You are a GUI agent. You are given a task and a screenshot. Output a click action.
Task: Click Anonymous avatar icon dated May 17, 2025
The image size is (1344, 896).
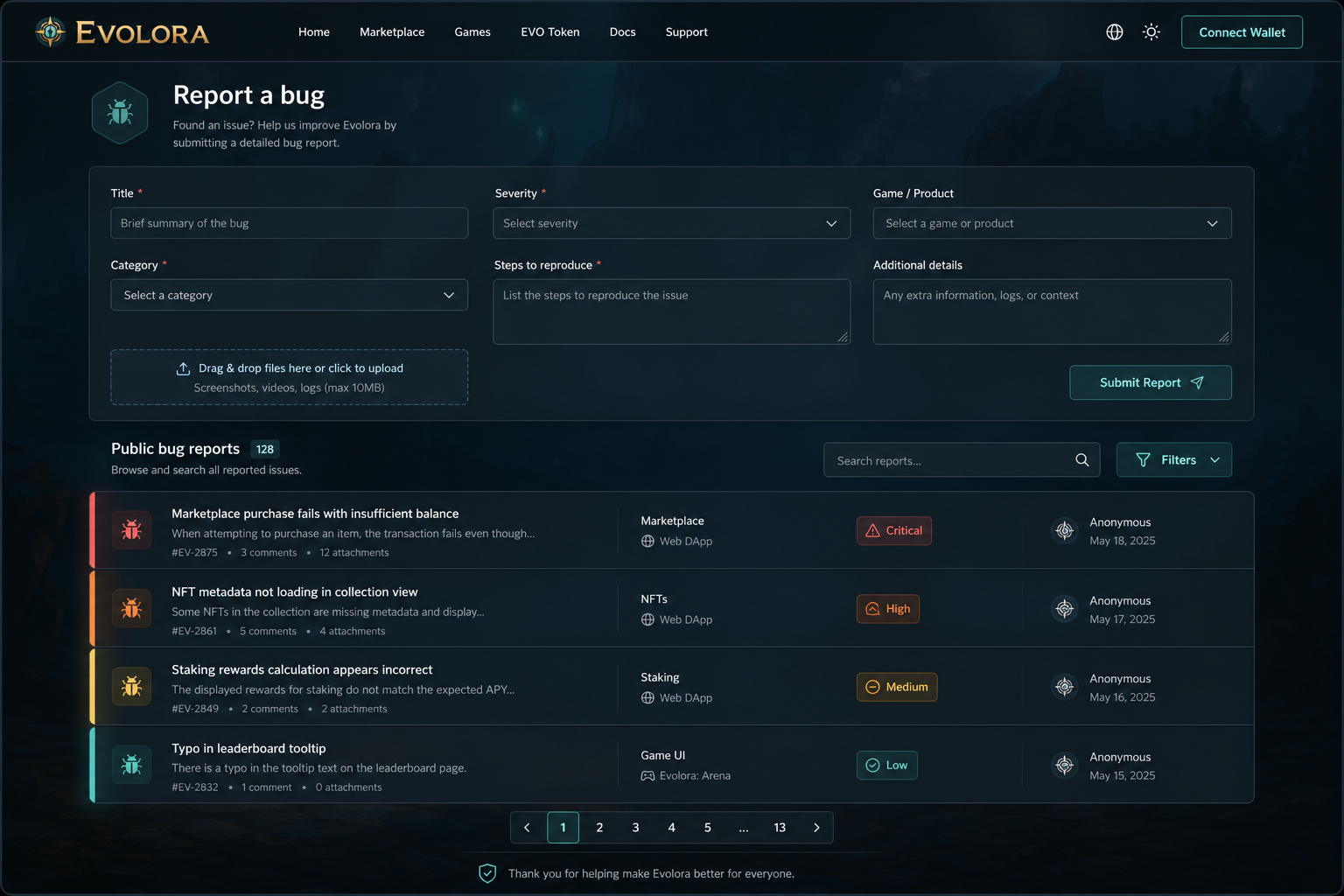click(1065, 609)
